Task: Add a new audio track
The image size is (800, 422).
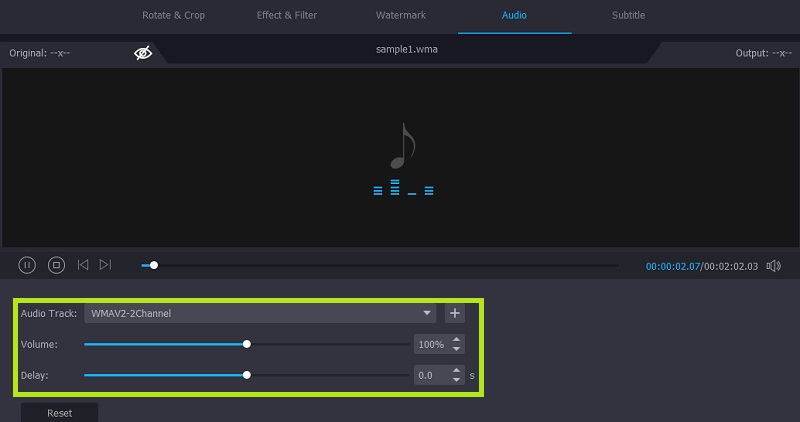Action: (x=455, y=313)
